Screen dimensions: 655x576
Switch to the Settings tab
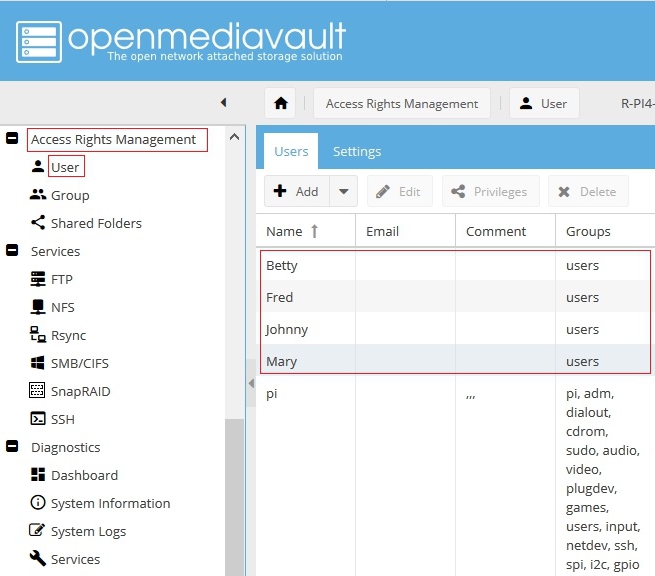tap(357, 152)
